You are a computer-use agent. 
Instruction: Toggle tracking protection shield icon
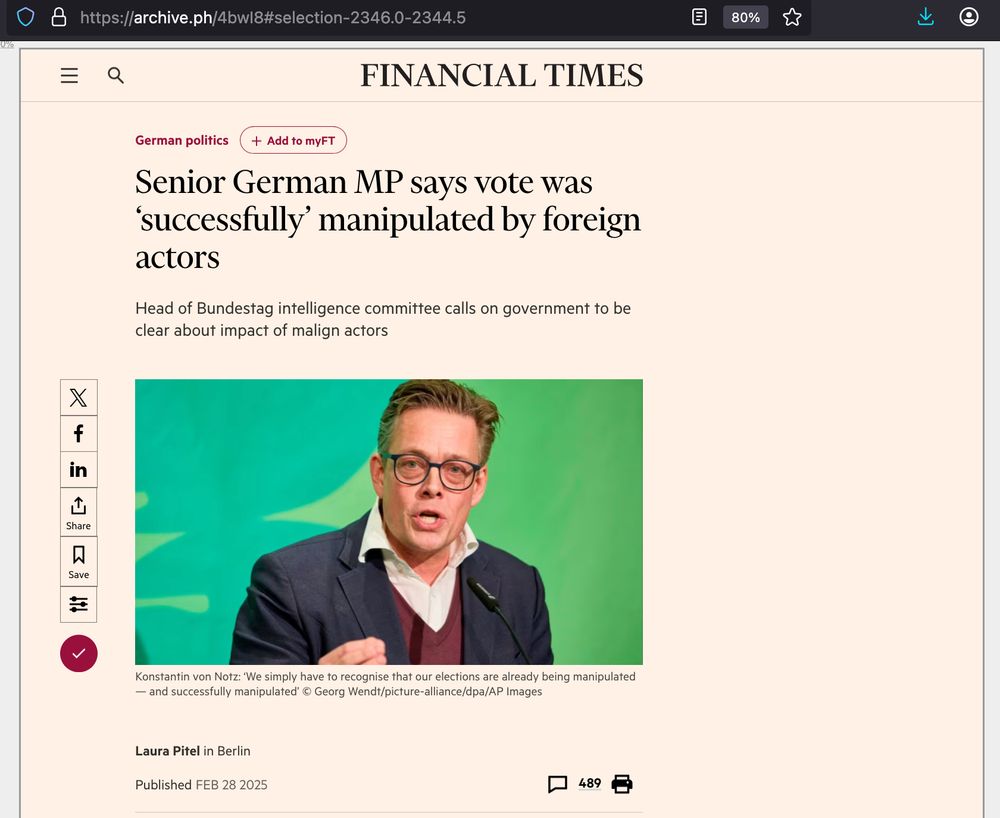(26, 17)
